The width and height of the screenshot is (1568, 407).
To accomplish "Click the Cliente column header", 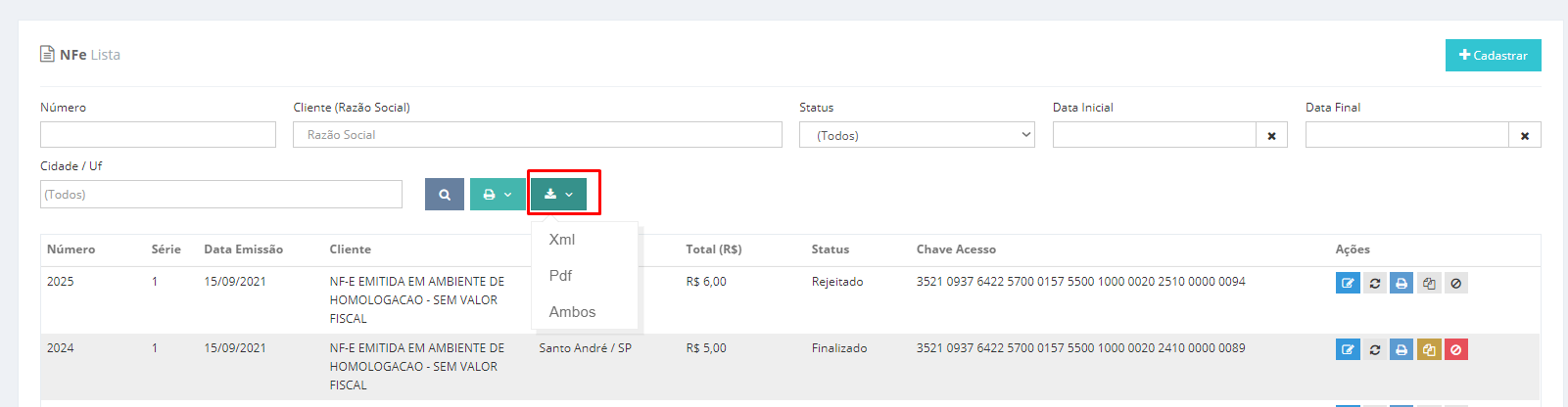I will 350,249.
